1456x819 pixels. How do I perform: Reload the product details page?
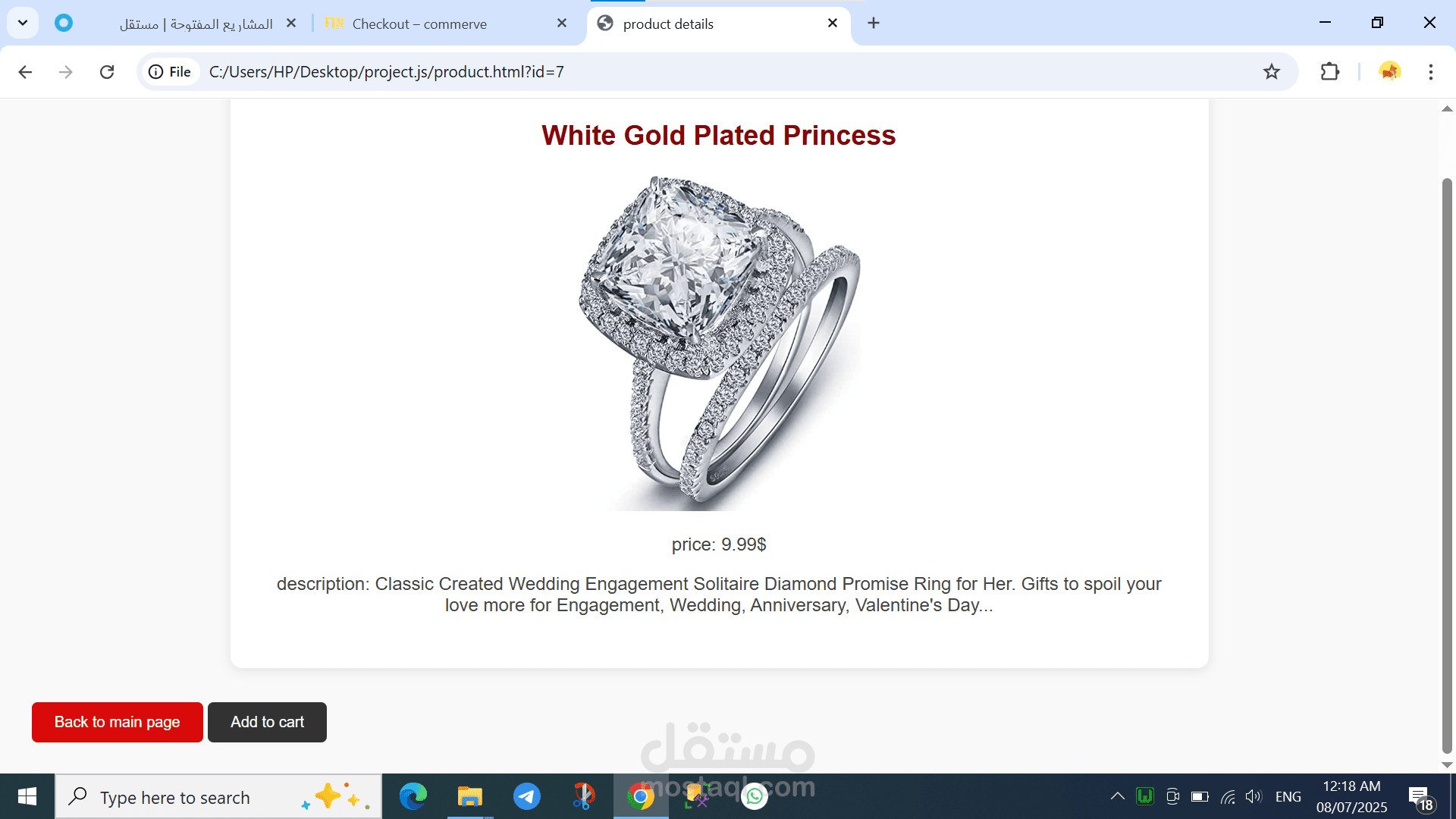point(107,72)
